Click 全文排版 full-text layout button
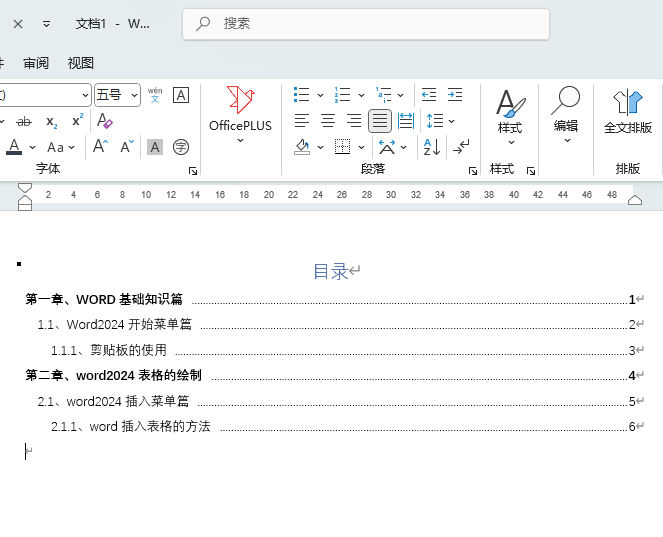Image resolution: width=663 pixels, height=537 pixels. [628, 111]
